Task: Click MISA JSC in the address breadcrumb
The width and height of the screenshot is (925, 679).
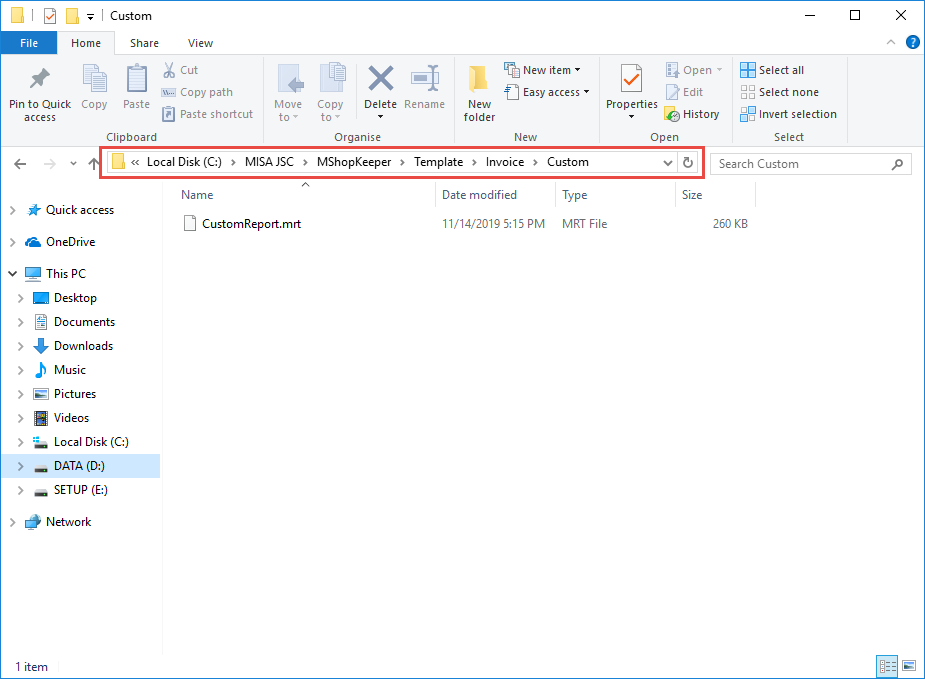Action: point(269,162)
